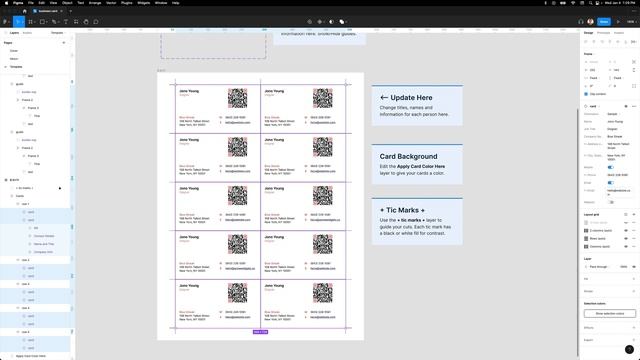Open horizontal resizing Fixed dropdown
The width and height of the screenshot is (640, 360).
pos(593,78)
